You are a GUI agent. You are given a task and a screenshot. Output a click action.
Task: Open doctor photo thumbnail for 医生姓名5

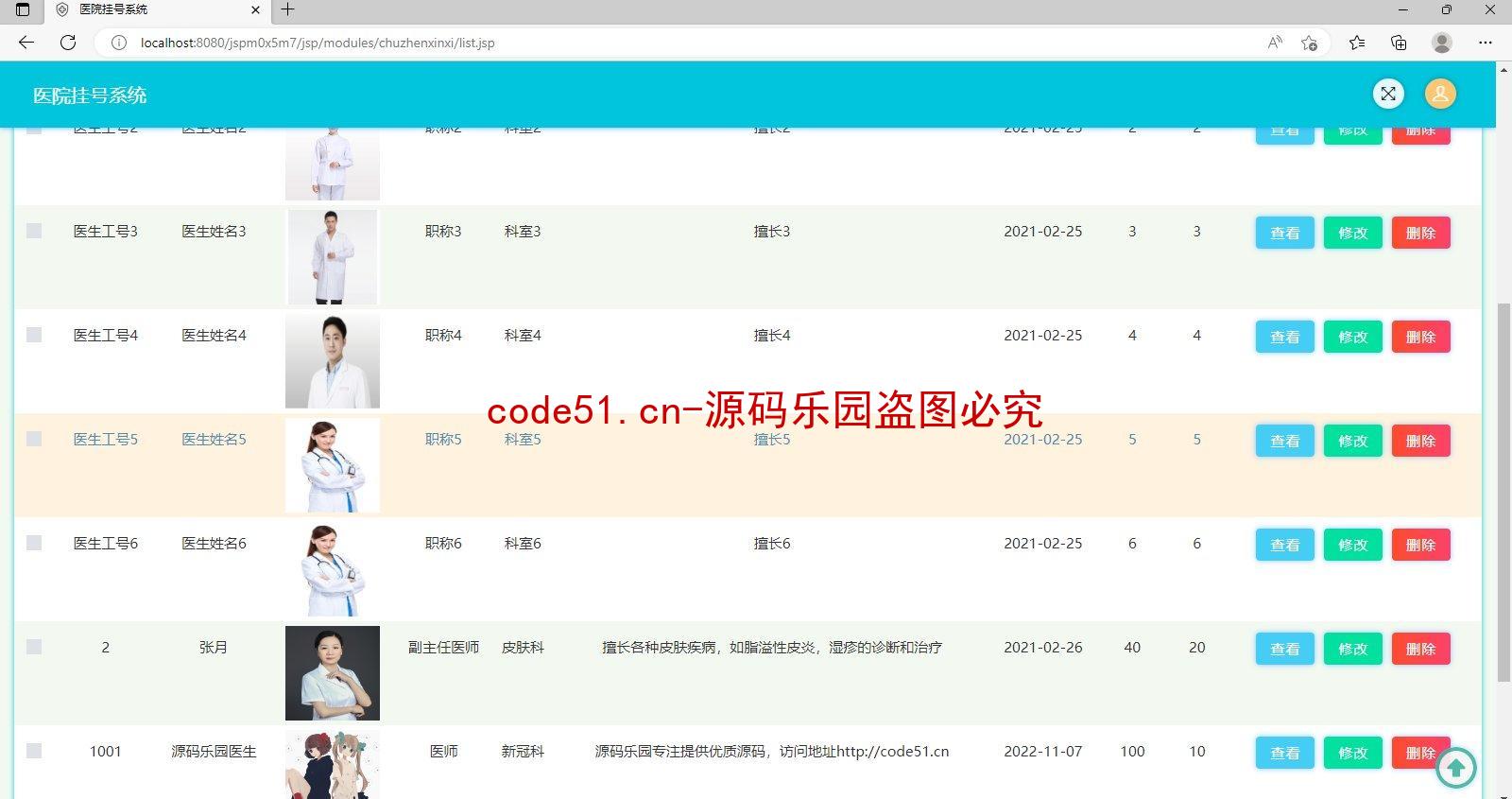pos(333,465)
